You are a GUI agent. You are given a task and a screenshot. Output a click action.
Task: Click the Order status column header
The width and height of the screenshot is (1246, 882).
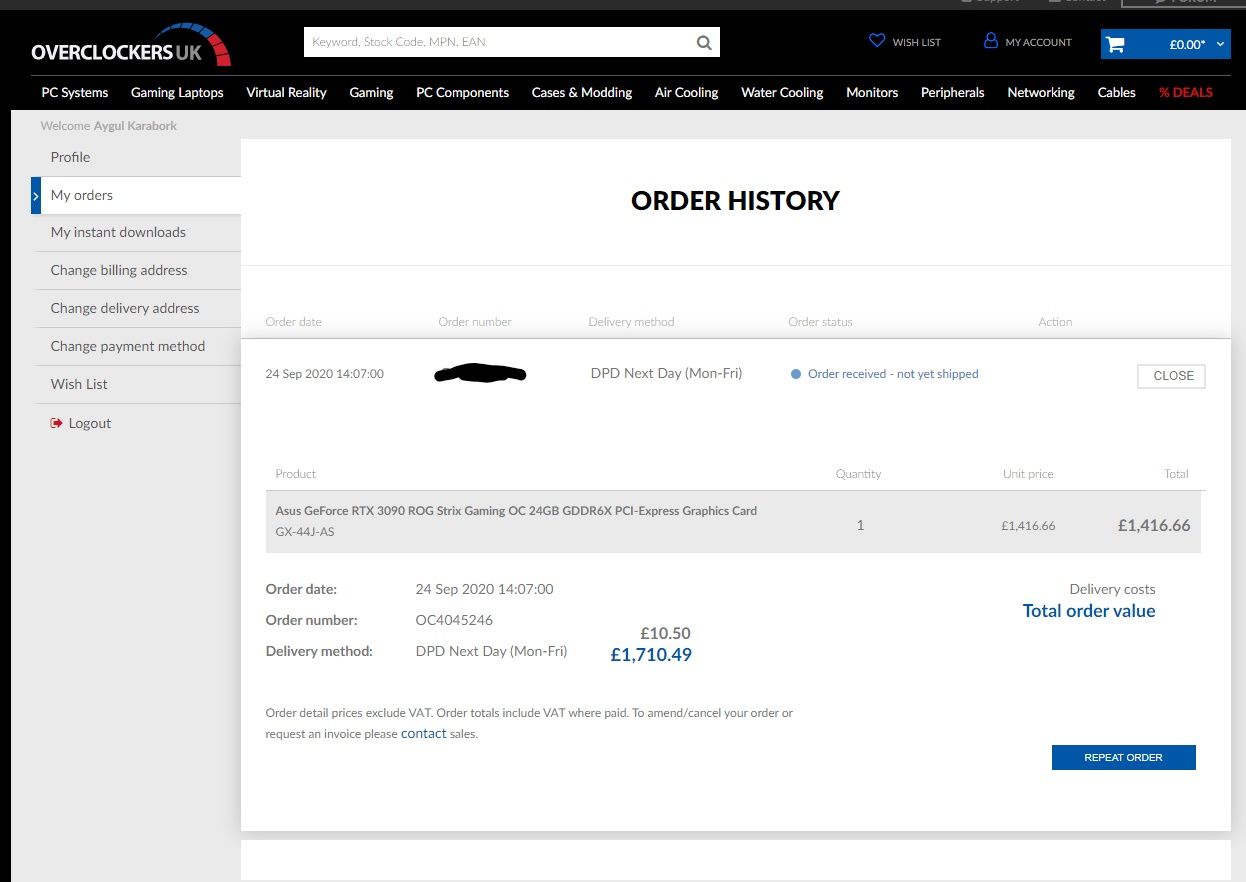click(x=820, y=322)
